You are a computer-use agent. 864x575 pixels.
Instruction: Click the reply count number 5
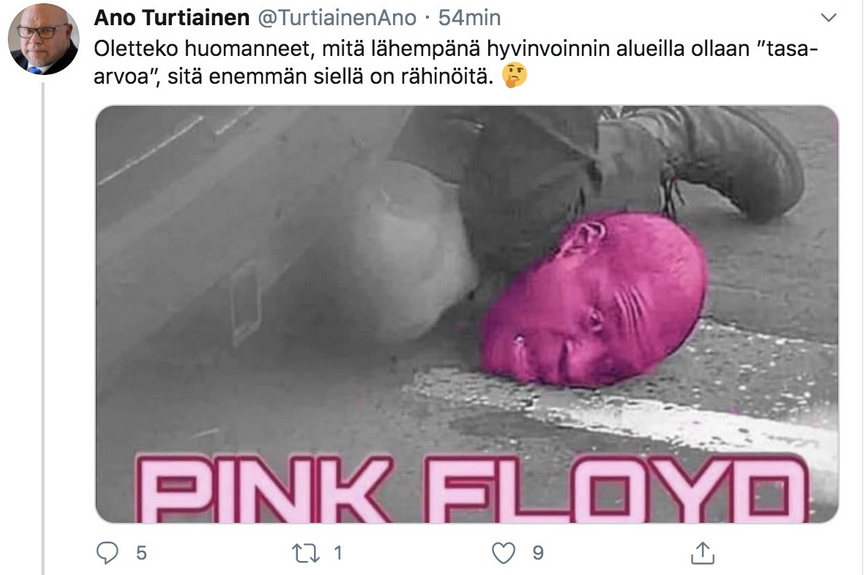pos(141,553)
